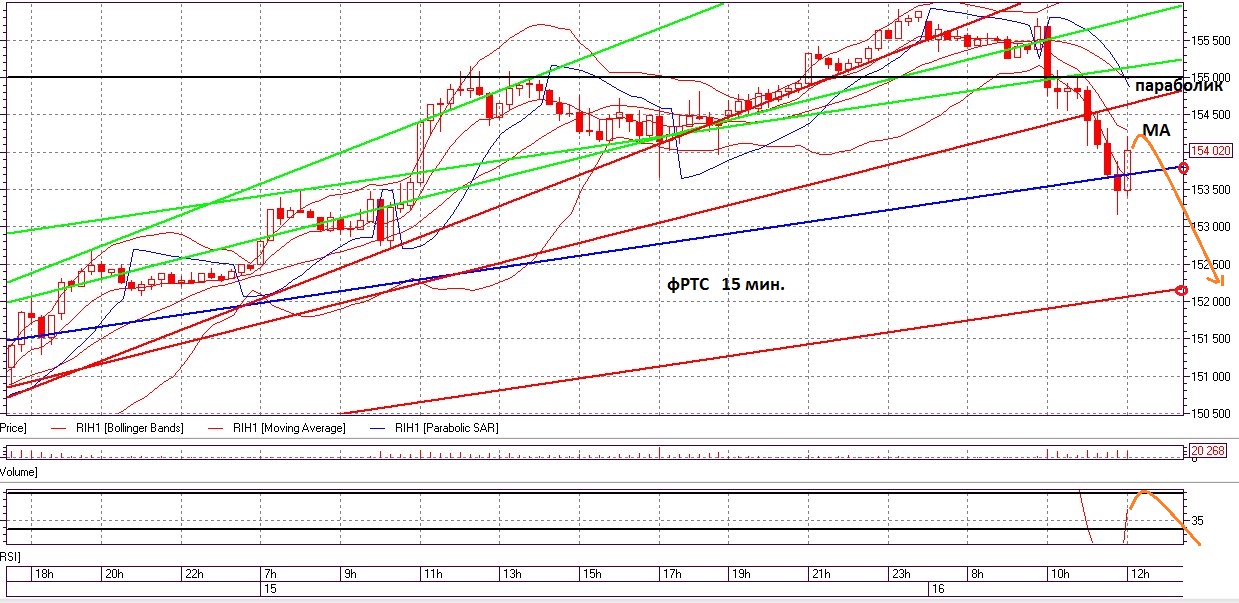Select the 21h time axis label
Screen dimensions: 1239x603
[821, 574]
